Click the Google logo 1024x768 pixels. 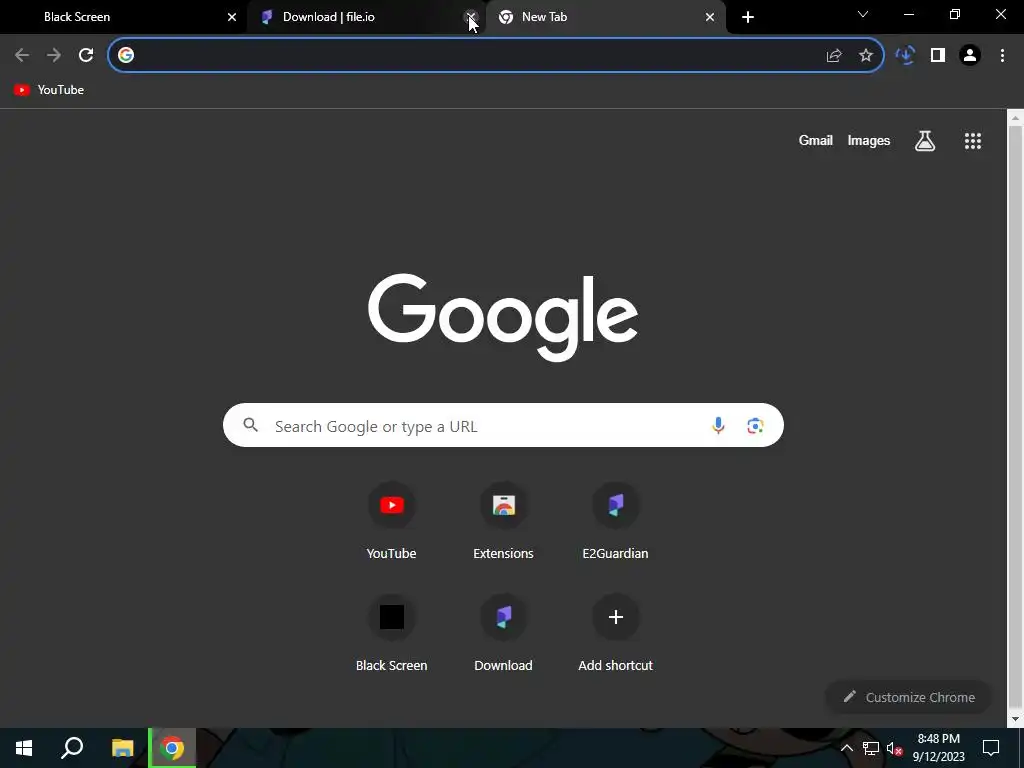503,316
